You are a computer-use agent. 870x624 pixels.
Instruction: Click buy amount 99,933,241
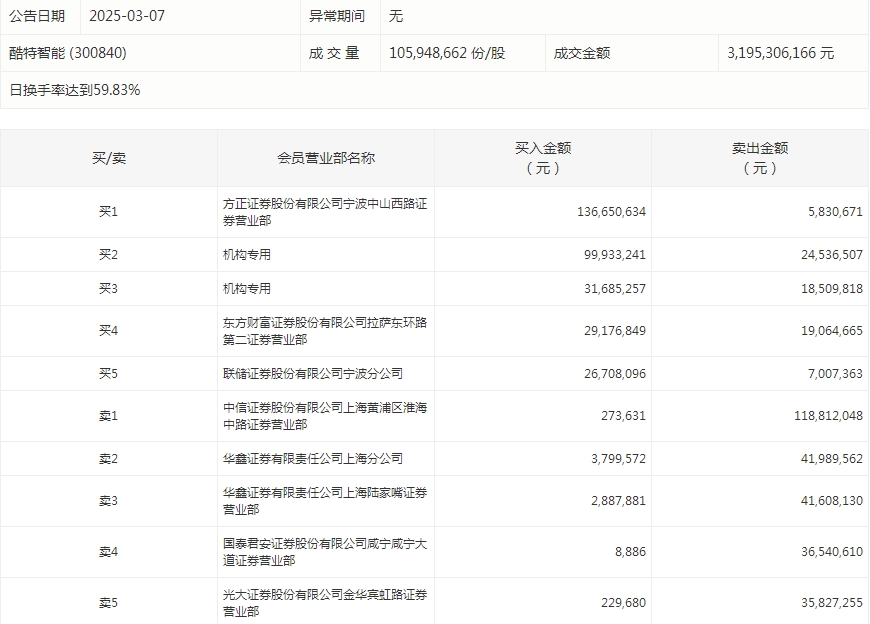coord(615,255)
